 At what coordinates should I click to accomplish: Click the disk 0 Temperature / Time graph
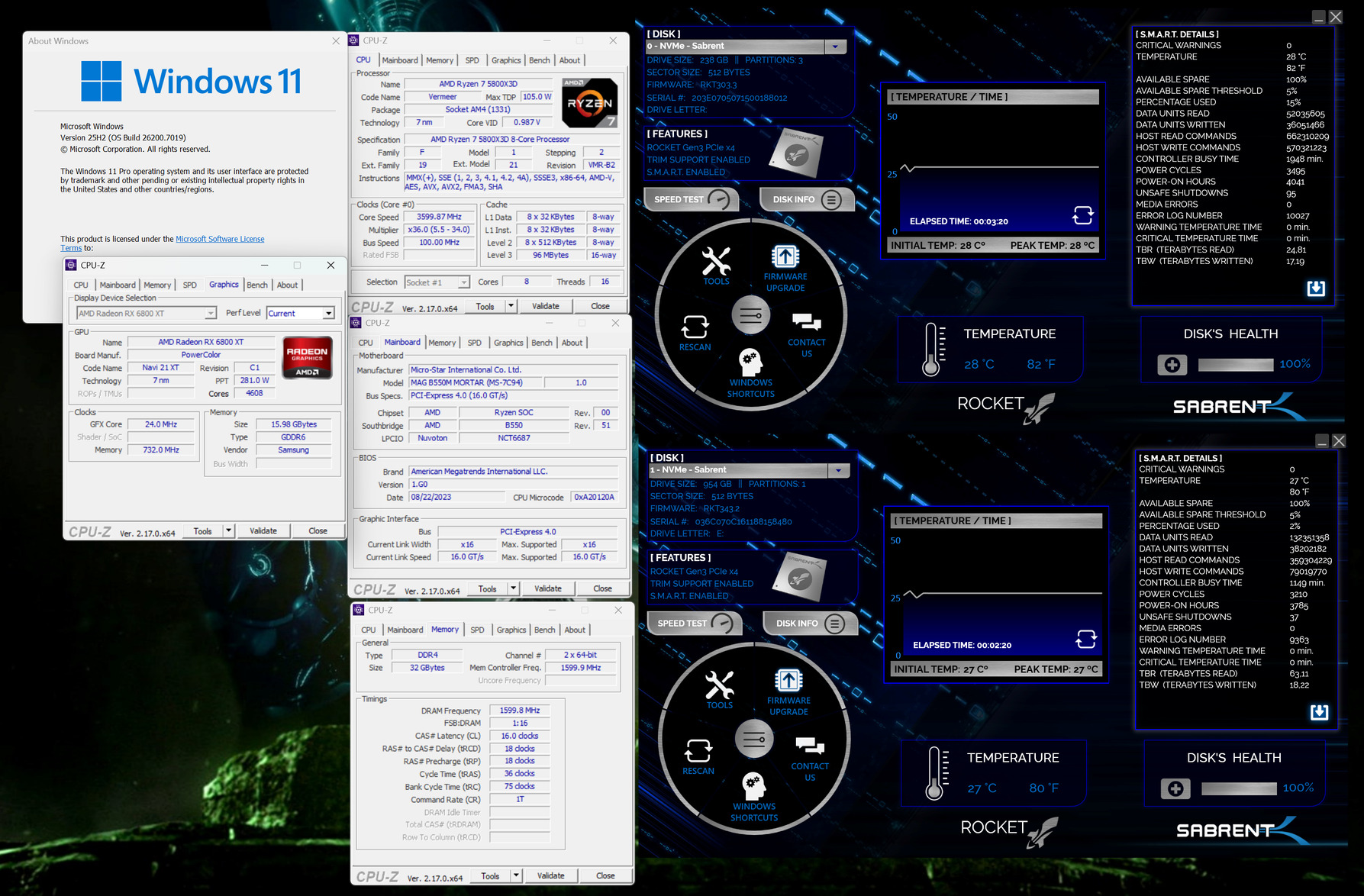click(993, 171)
